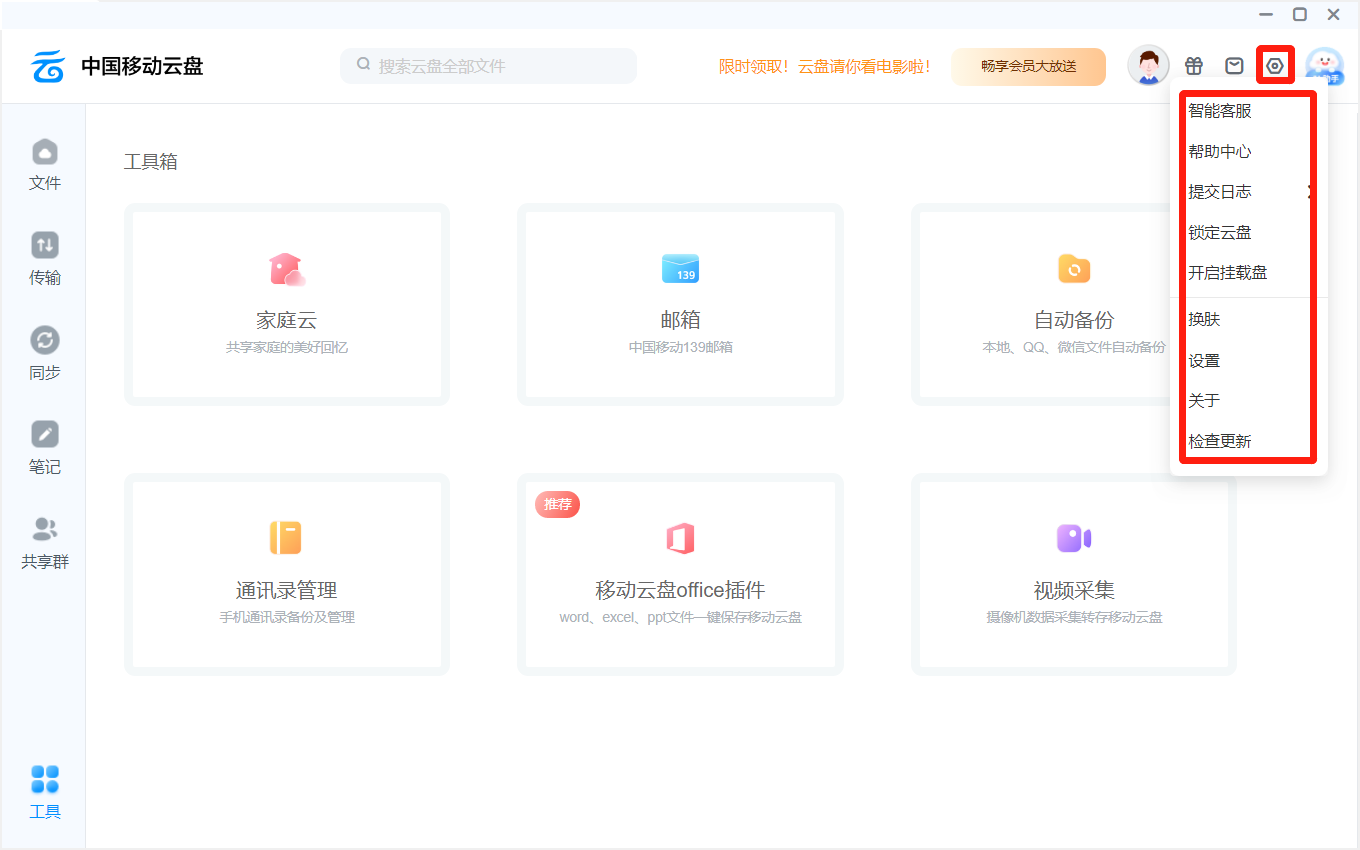Click the search magnifier icon

[364, 65]
